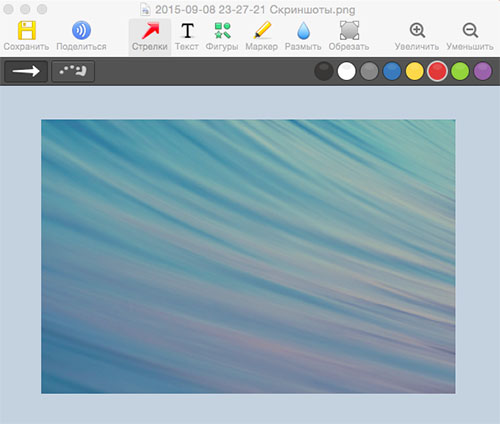This screenshot has width=500, height=424.
Task: Click the Увеличить zoom in magnifier
Action: tap(417, 30)
